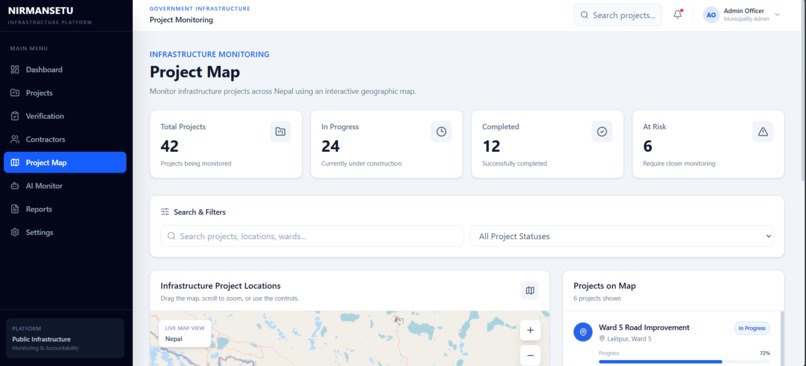The width and height of the screenshot is (806, 366).
Task: Open AI Monitor section
Action: tap(65, 186)
